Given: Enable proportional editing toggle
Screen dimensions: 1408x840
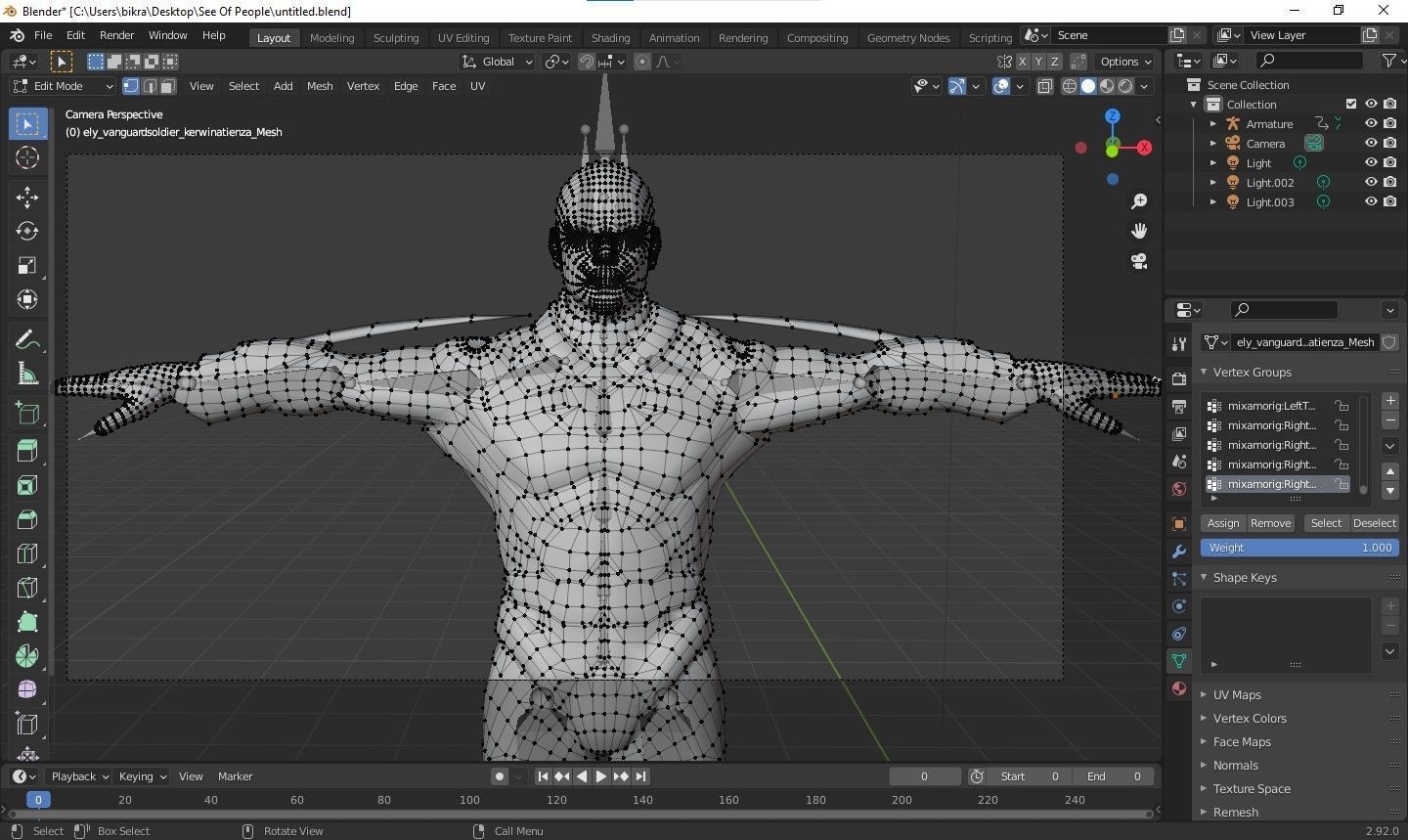Looking at the screenshot, I should (x=641, y=62).
